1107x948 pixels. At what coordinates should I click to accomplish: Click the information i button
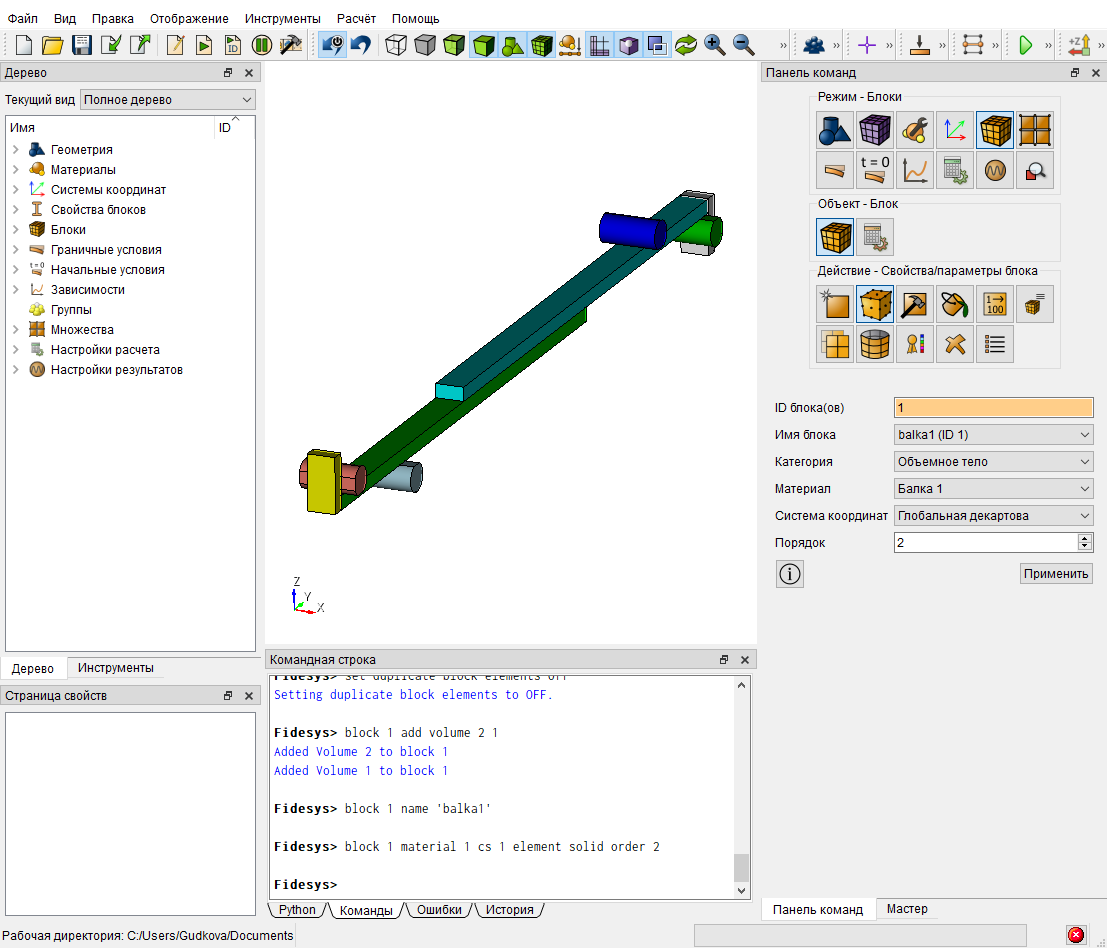coord(789,574)
